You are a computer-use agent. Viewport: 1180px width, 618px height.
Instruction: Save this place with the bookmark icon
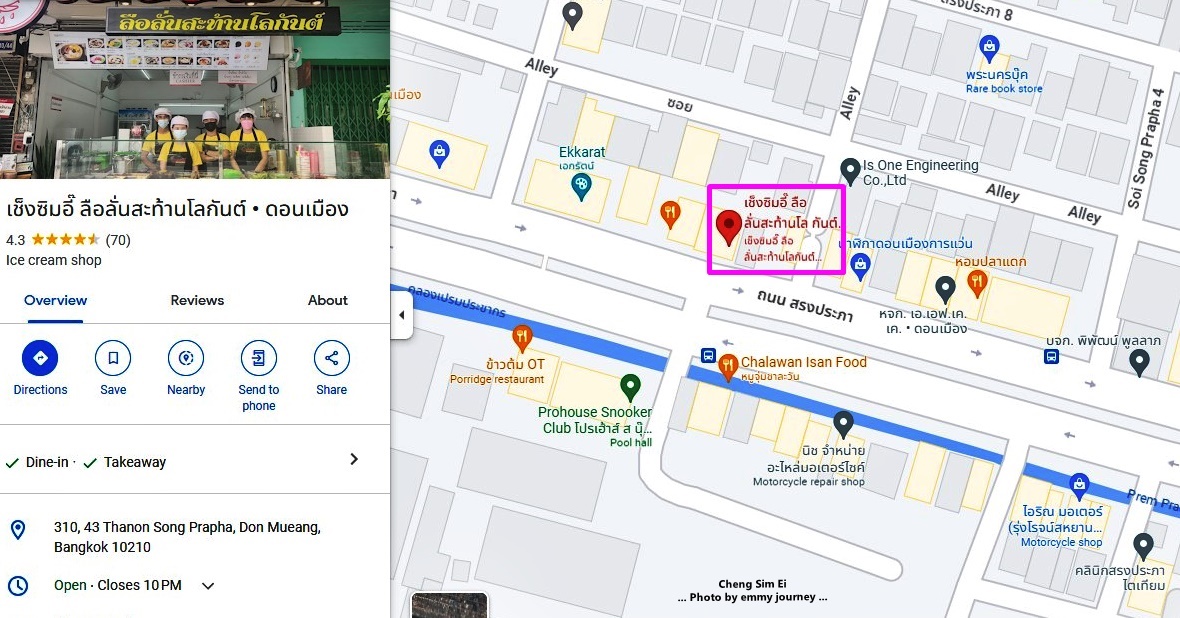pos(113,358)
